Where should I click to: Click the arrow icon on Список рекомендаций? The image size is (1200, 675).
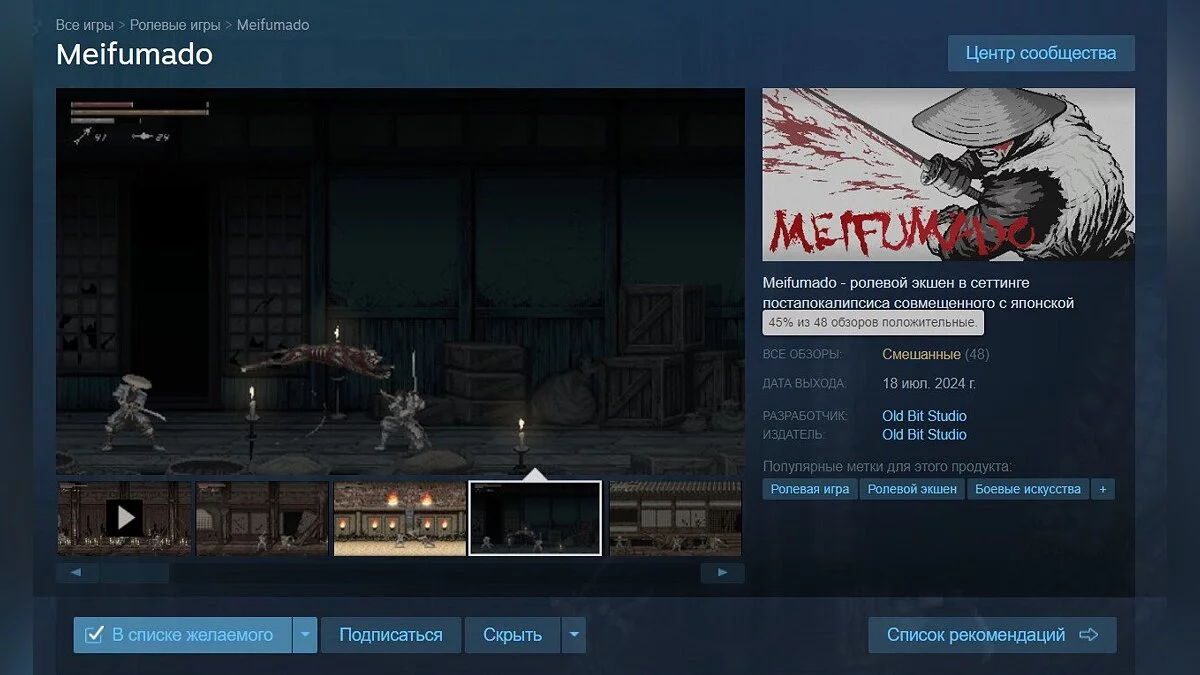point(1089,635)
